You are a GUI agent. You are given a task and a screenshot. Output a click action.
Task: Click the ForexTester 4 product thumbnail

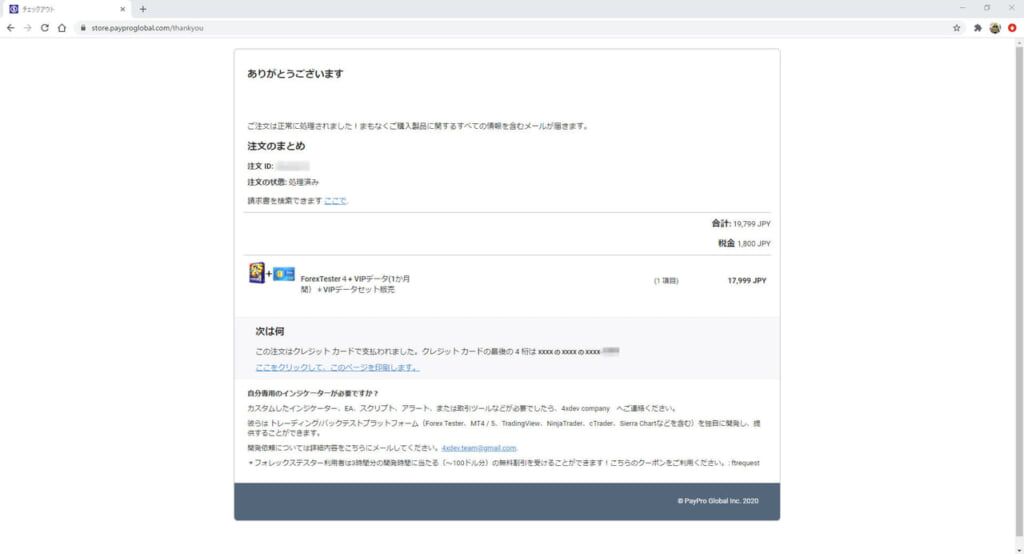(272, 273)
